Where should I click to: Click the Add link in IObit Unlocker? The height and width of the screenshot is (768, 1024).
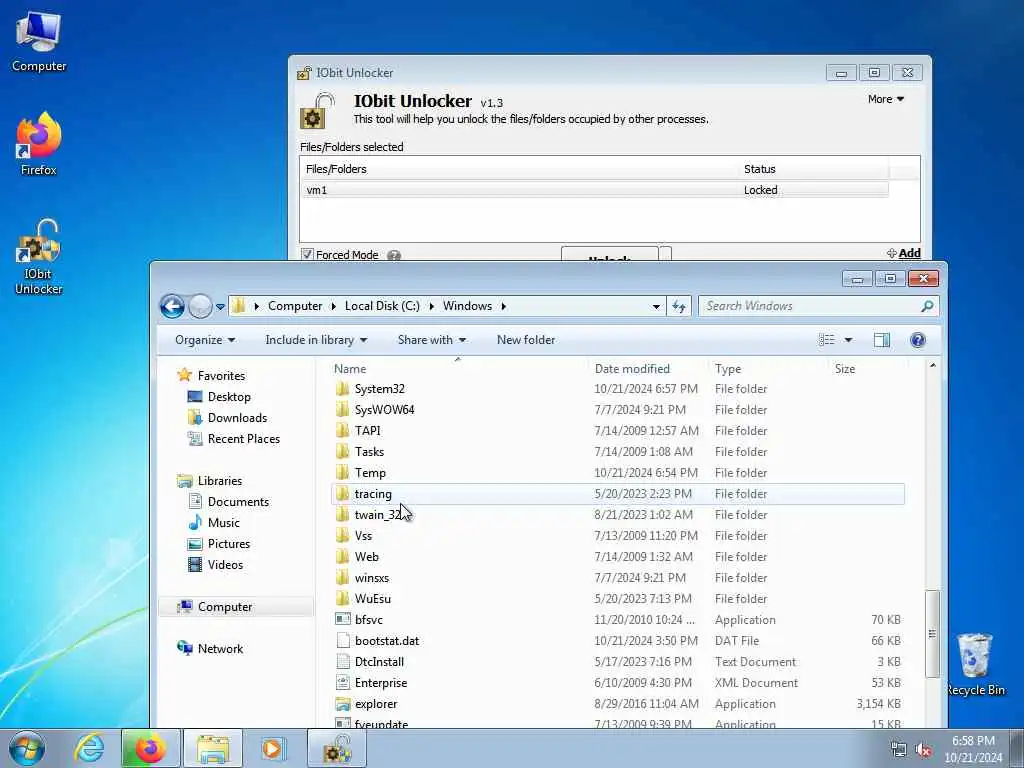click(x=904, y=253)
